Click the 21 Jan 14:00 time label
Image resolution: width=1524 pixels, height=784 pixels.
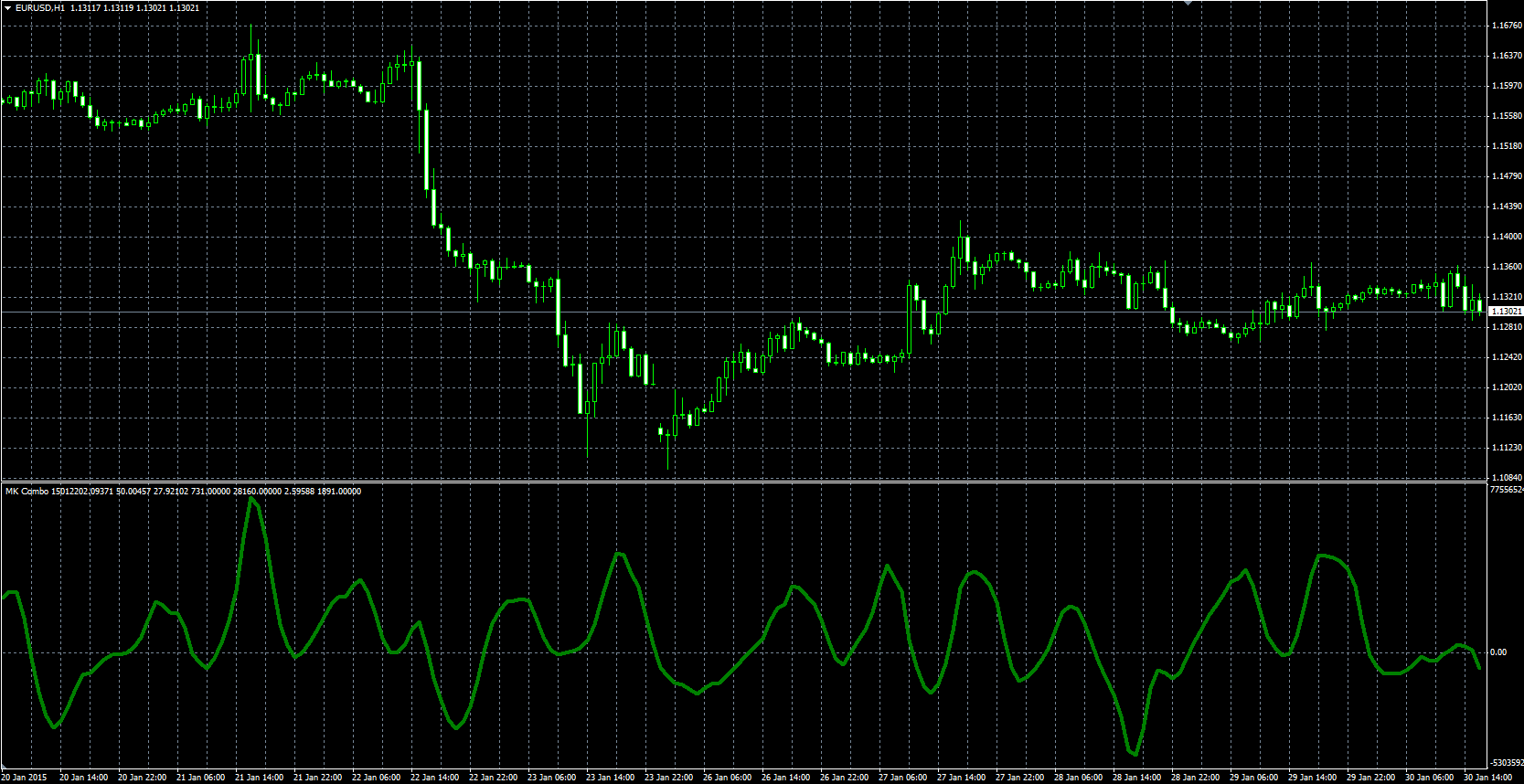(x=259, y=778)
